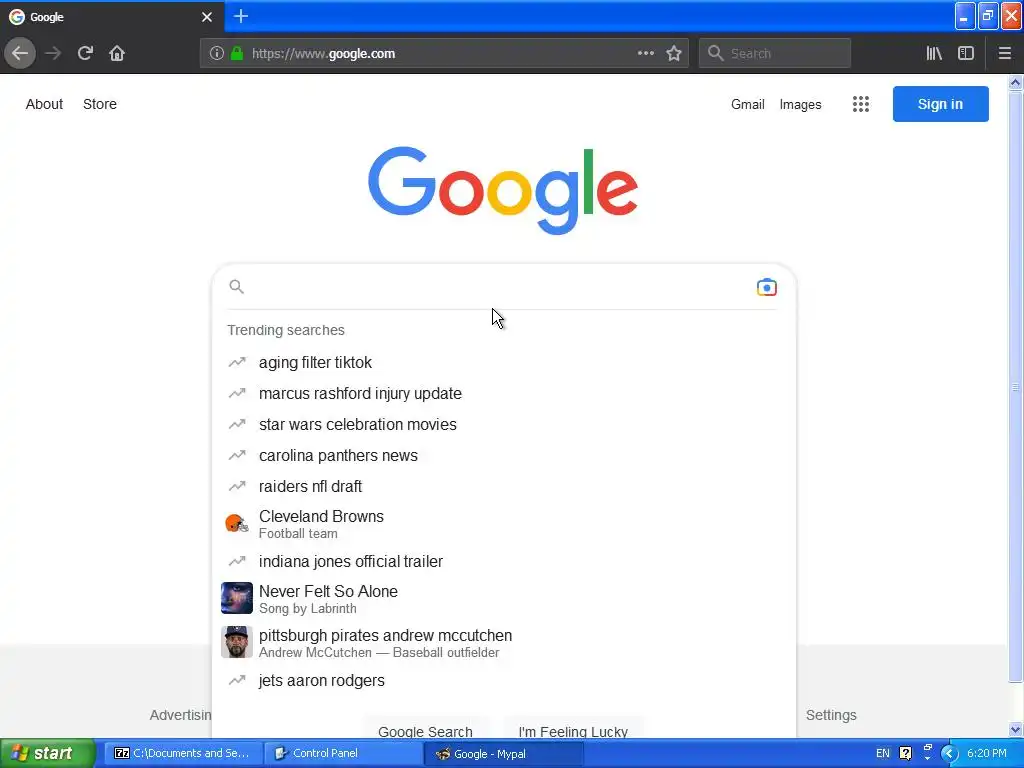
Task: Open the Store link
Action: click(x=100, y=104)
